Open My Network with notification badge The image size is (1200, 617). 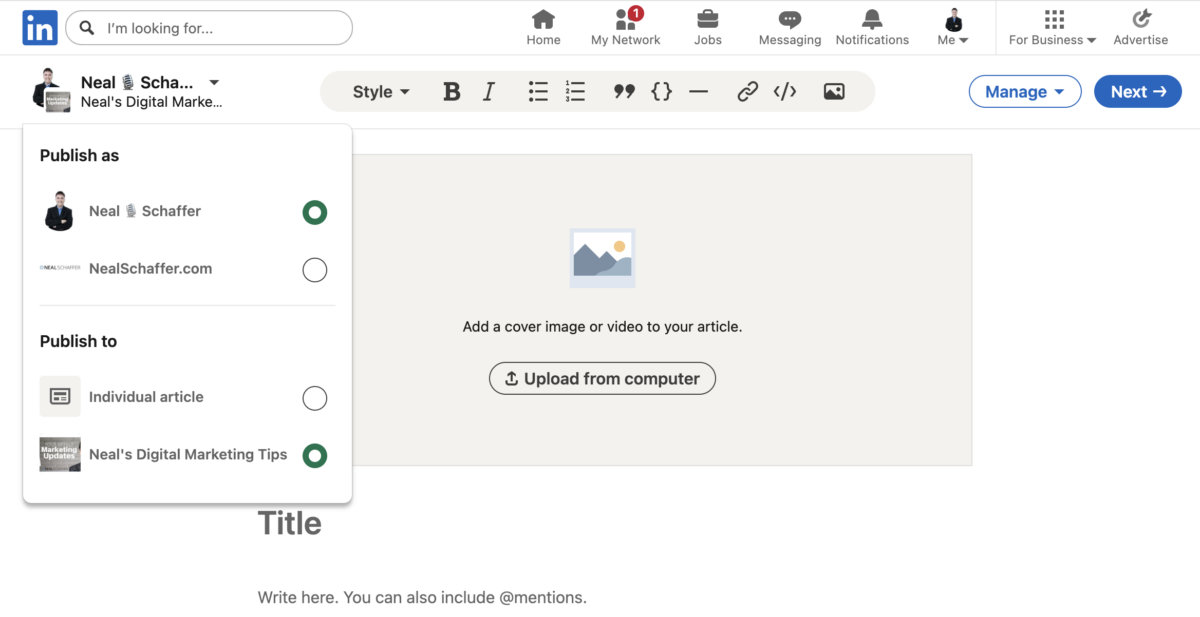coord(626,28)
